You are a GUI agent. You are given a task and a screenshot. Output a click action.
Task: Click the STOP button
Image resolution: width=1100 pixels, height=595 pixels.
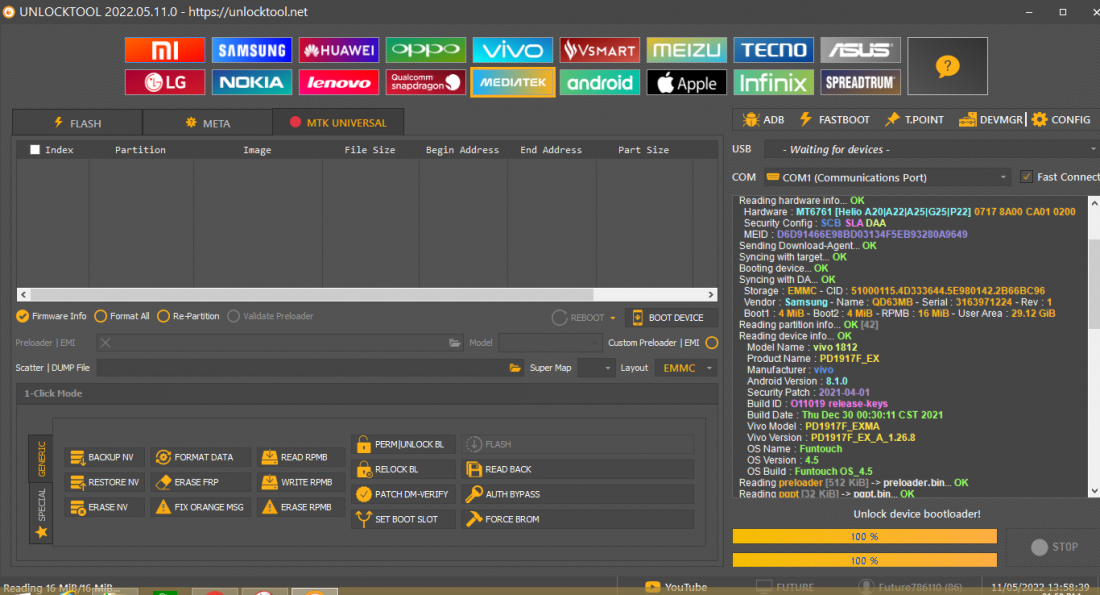[1054, 547]
